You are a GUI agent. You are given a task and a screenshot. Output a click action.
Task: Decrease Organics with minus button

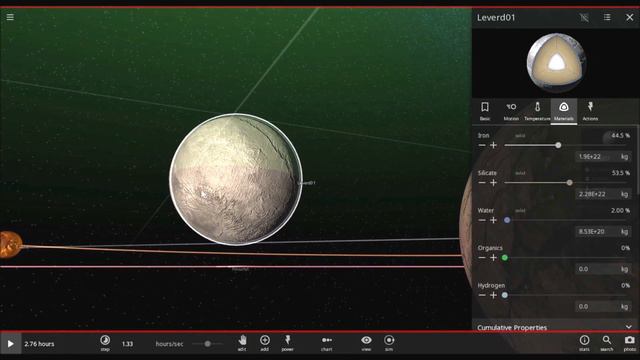(482, 258)
